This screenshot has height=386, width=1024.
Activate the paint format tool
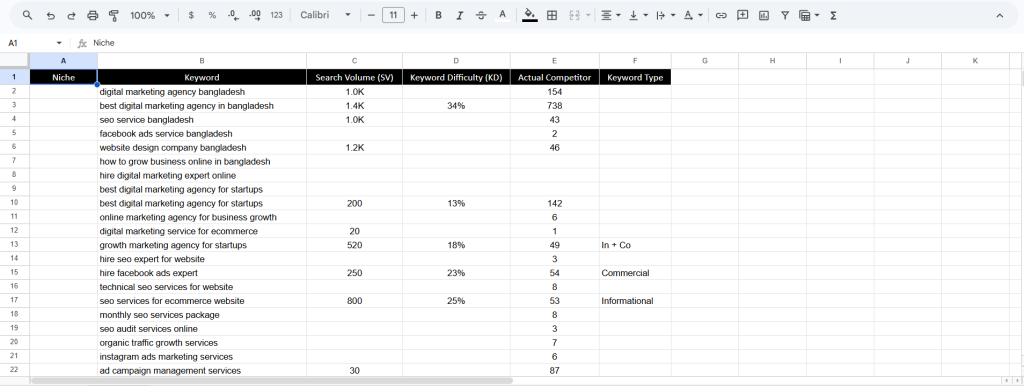[x=114, y=15]
